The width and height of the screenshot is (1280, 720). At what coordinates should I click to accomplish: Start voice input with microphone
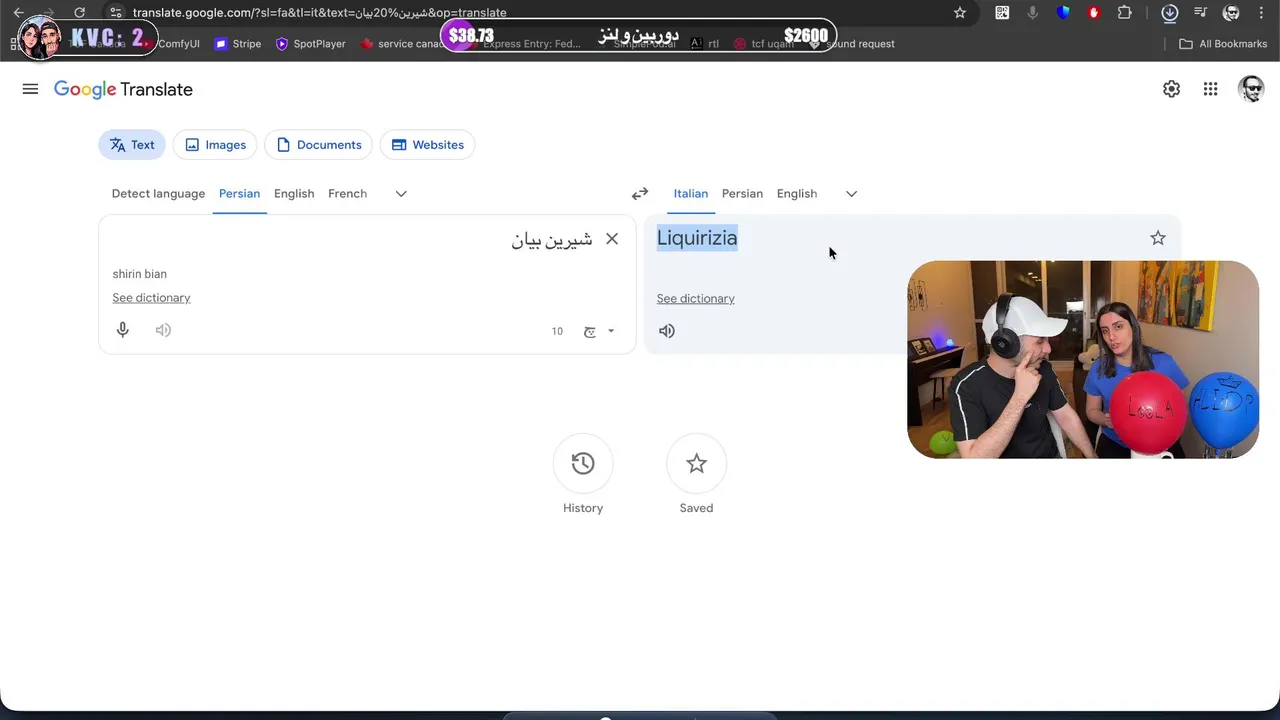point(123,330)
